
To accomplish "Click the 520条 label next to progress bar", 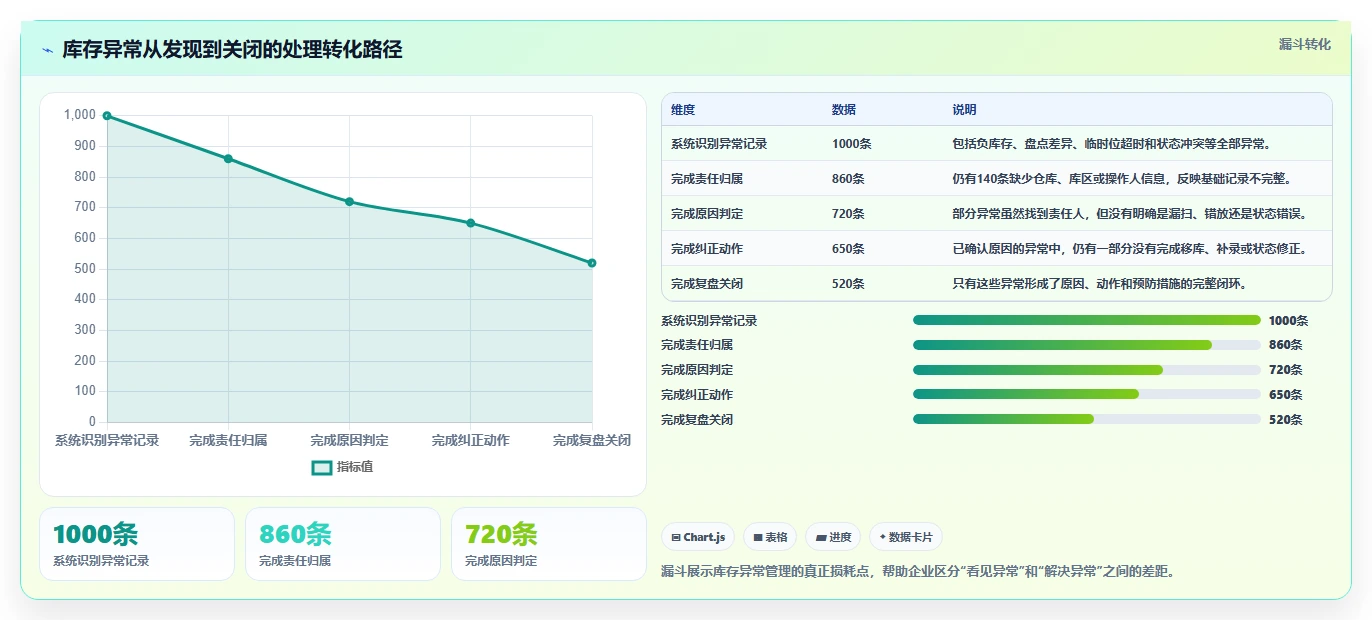I will pos(1285,420).
